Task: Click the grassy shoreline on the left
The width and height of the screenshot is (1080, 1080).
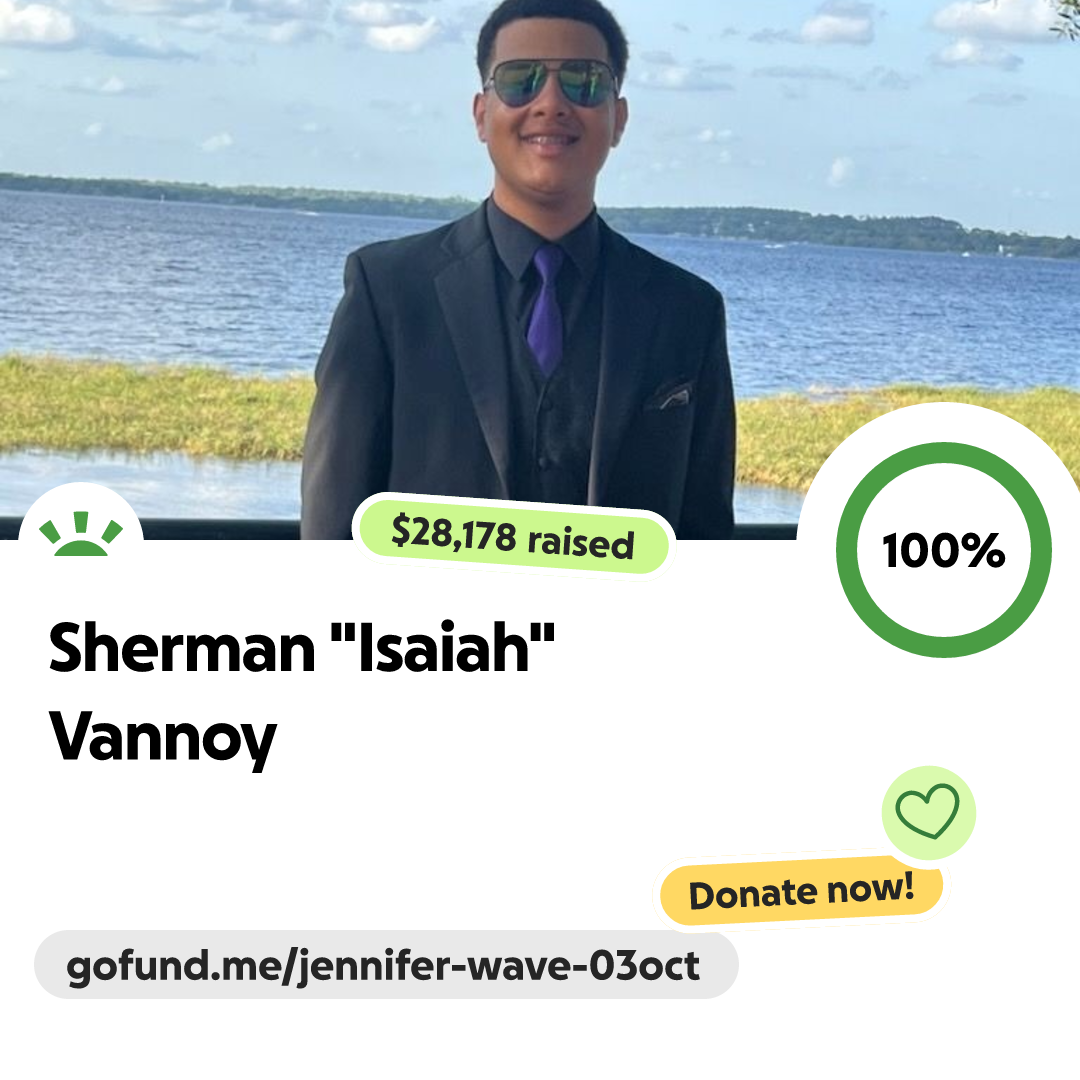Action: click(152, 406)
